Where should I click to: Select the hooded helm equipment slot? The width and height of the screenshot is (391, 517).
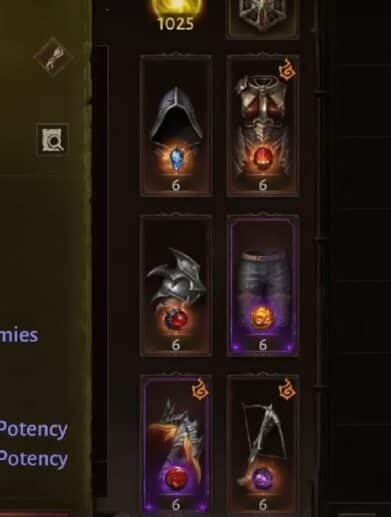coord(176,126)
